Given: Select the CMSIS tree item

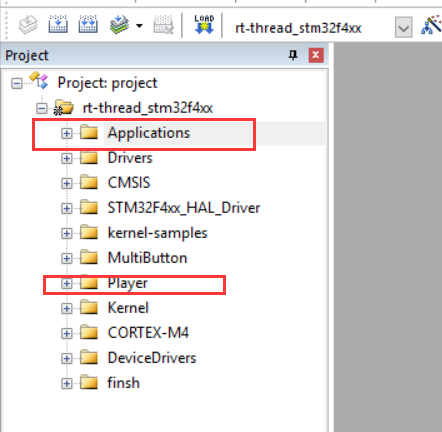Looking at the screenshot, I should click(x=129, y=183).
